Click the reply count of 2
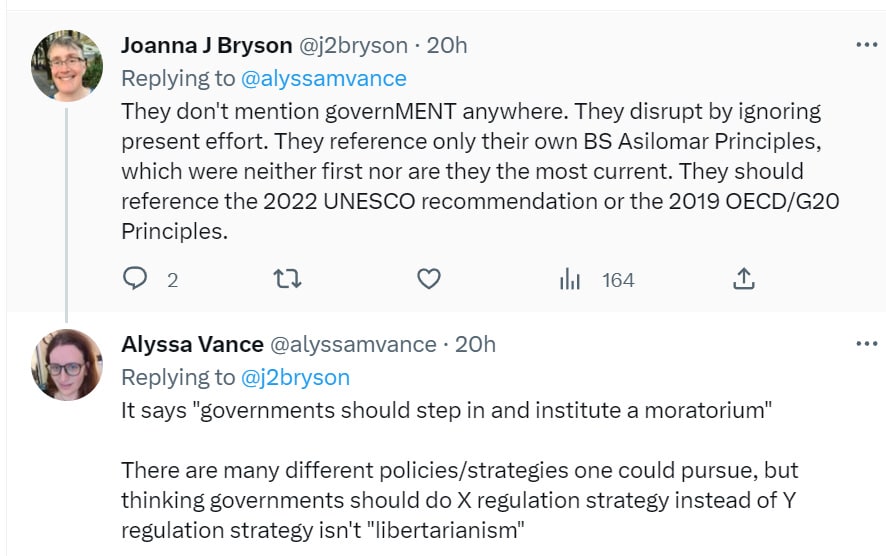 click(172, 280)
